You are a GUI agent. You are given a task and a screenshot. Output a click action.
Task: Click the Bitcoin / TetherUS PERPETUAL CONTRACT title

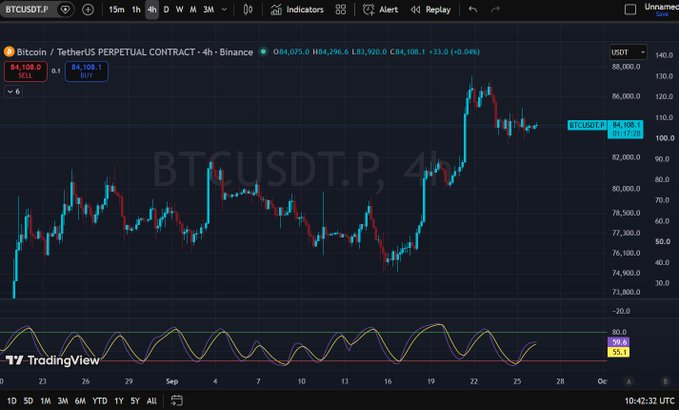pos(135,52)
